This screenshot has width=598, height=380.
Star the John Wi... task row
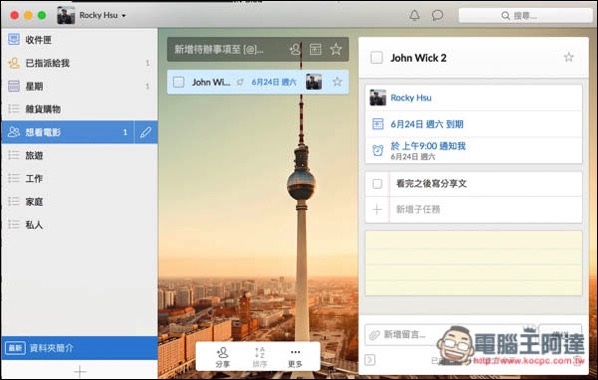coord(337,82)
